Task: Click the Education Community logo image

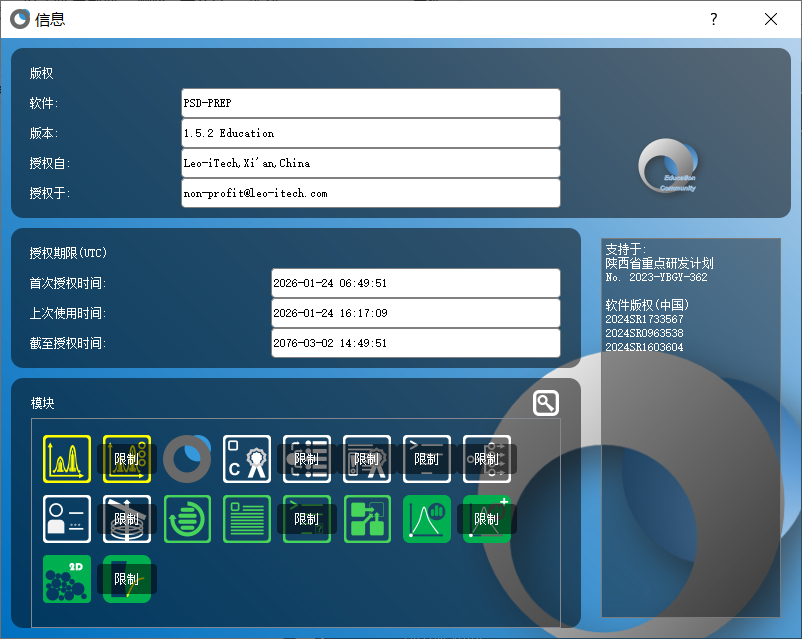Action: coord(668,166)
